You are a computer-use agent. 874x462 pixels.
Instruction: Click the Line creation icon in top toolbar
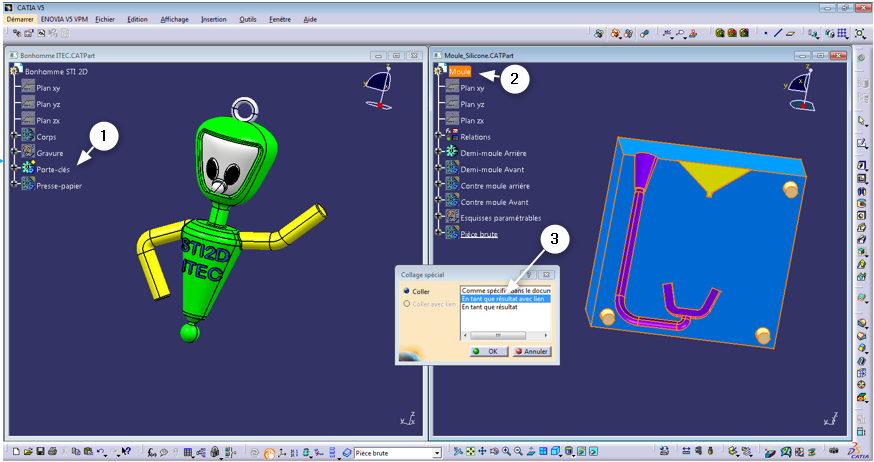[x=778, y=33]
